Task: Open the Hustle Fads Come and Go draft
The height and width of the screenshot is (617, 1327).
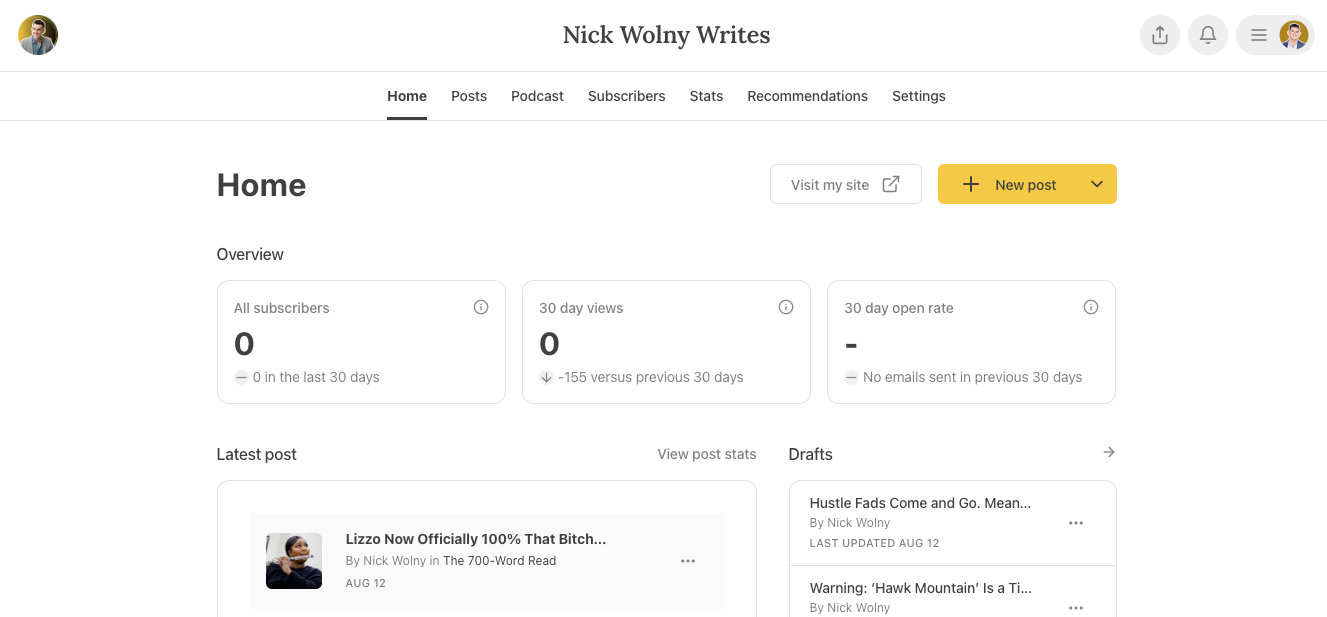Action: point(920,503)
